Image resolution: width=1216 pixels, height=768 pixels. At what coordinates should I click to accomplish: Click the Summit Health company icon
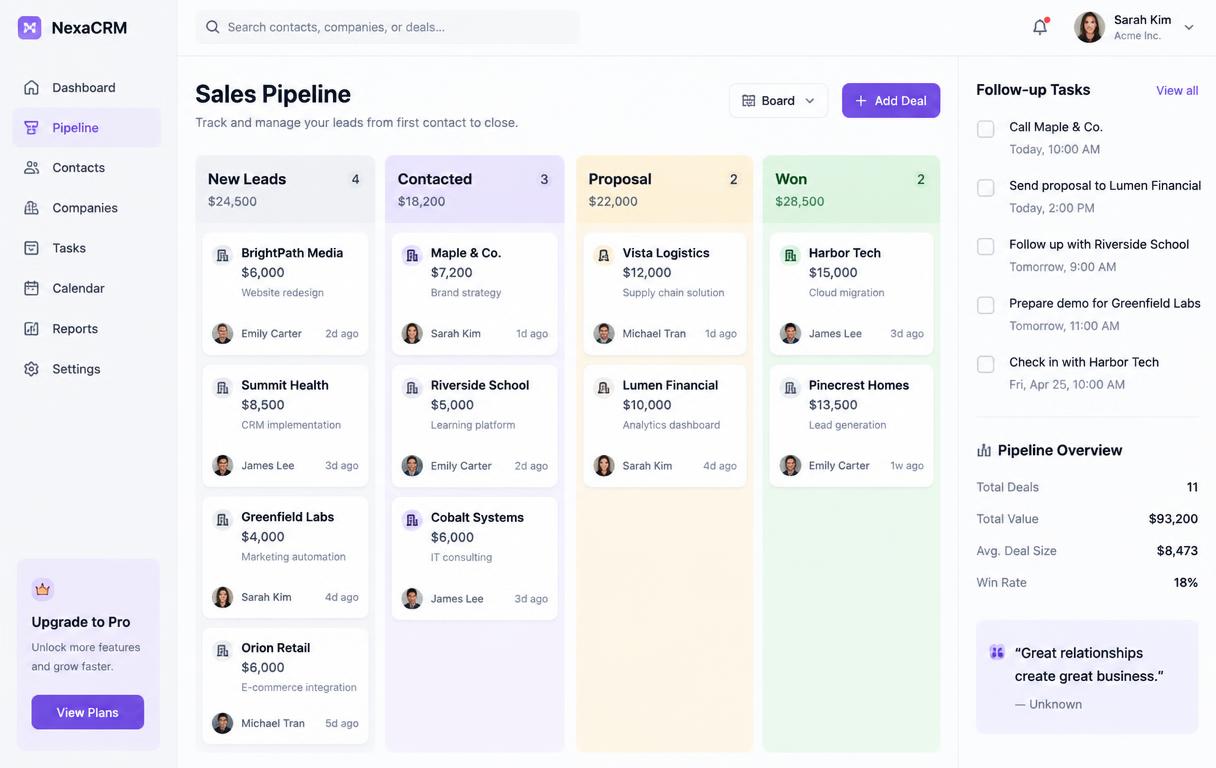point(223,388)
